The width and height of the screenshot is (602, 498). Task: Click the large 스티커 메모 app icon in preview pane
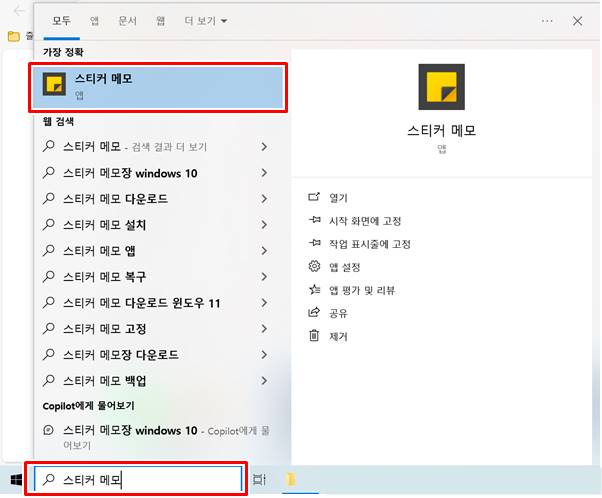click(442, 87)
